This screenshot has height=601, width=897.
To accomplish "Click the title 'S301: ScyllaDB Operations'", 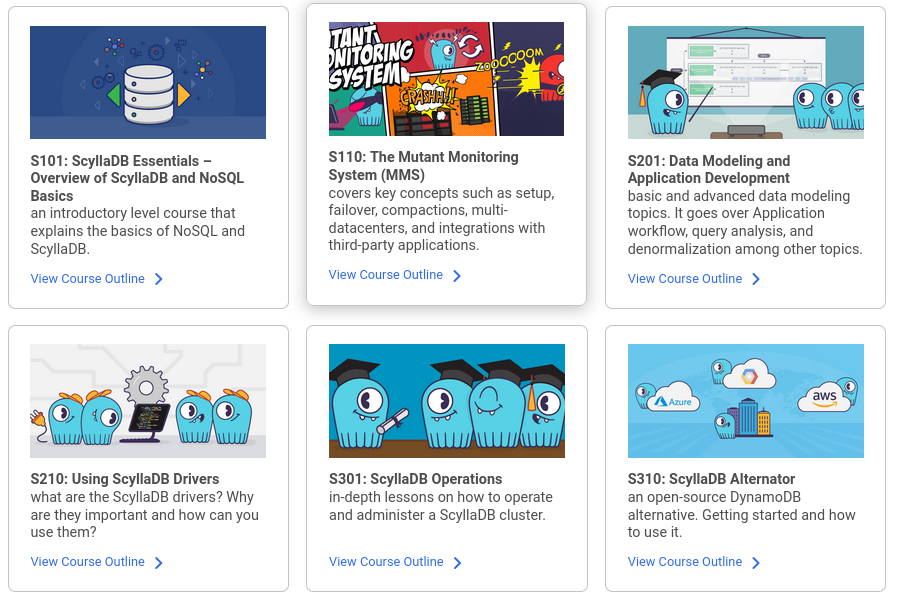I will coord(415,479).
